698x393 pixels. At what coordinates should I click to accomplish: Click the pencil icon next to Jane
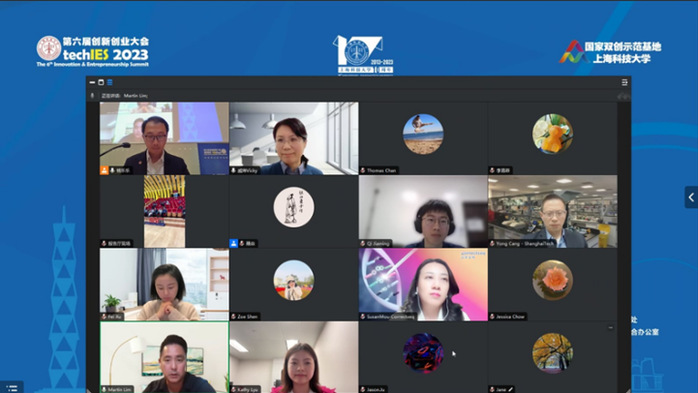(511, 389)
